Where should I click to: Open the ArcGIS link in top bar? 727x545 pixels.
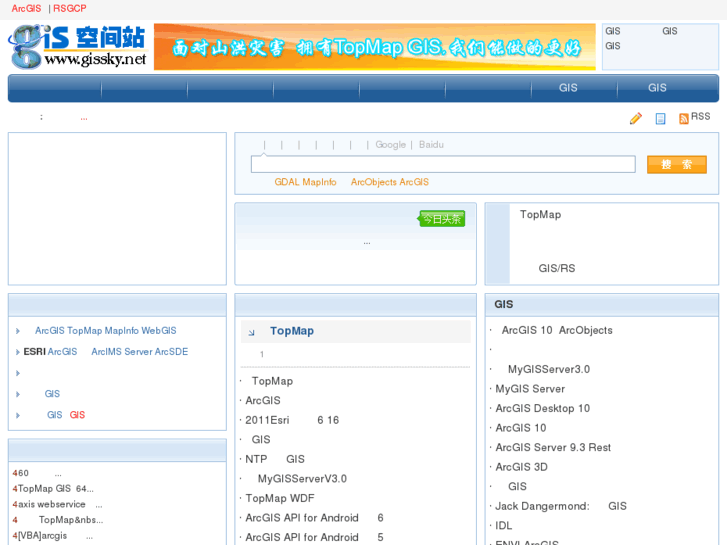click(26, 8)
